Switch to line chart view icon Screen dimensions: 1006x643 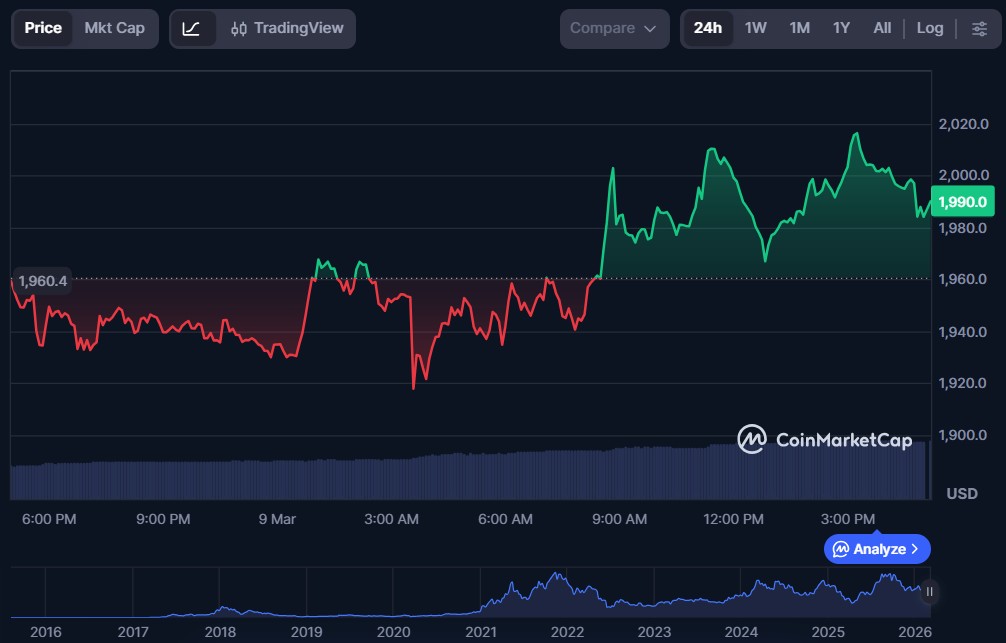coord(192,28)
